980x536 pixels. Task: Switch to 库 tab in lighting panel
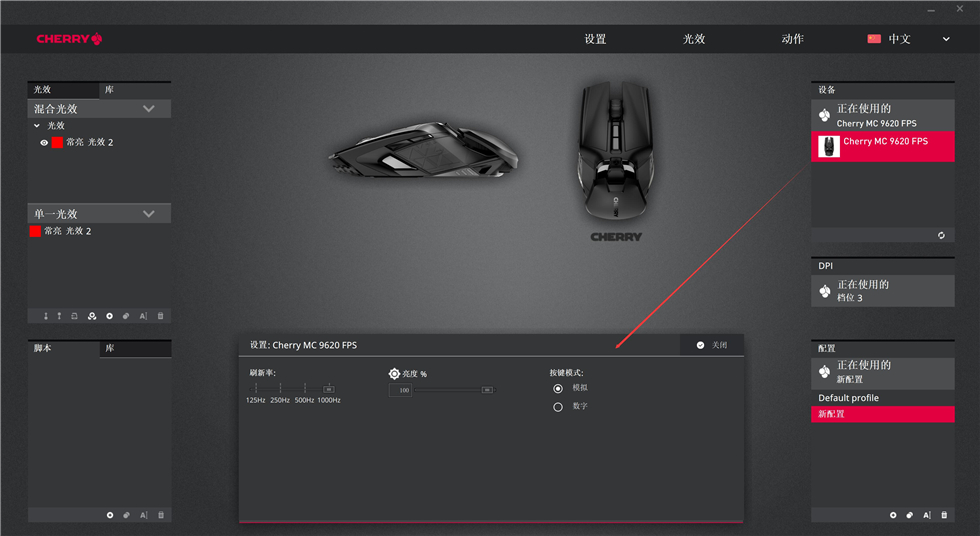[x=135, y=90]
